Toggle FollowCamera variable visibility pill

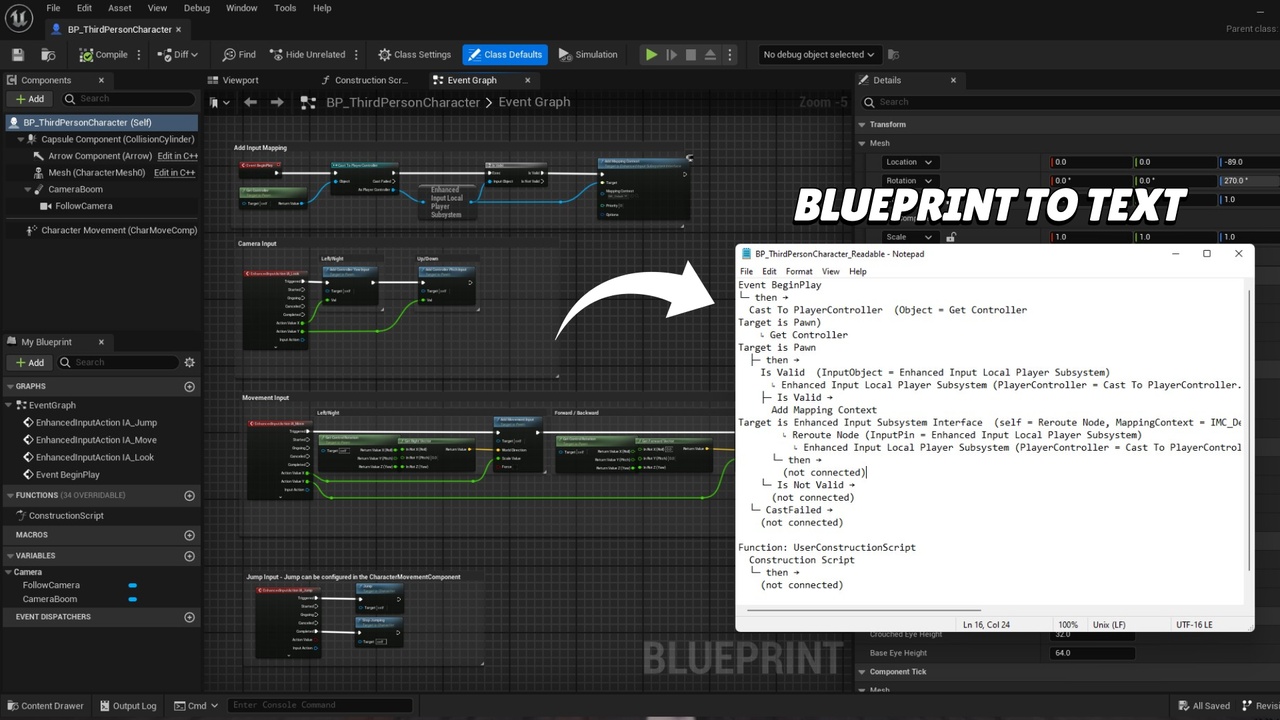pos(133,585)
